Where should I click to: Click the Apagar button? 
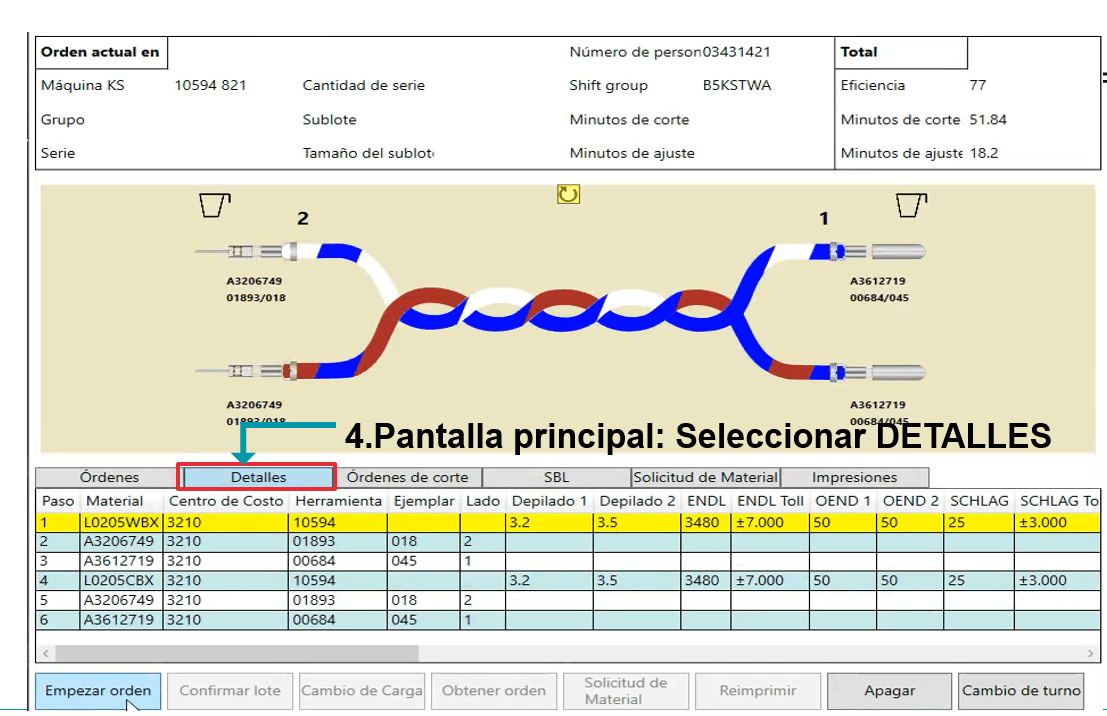(x=890, y=691)
